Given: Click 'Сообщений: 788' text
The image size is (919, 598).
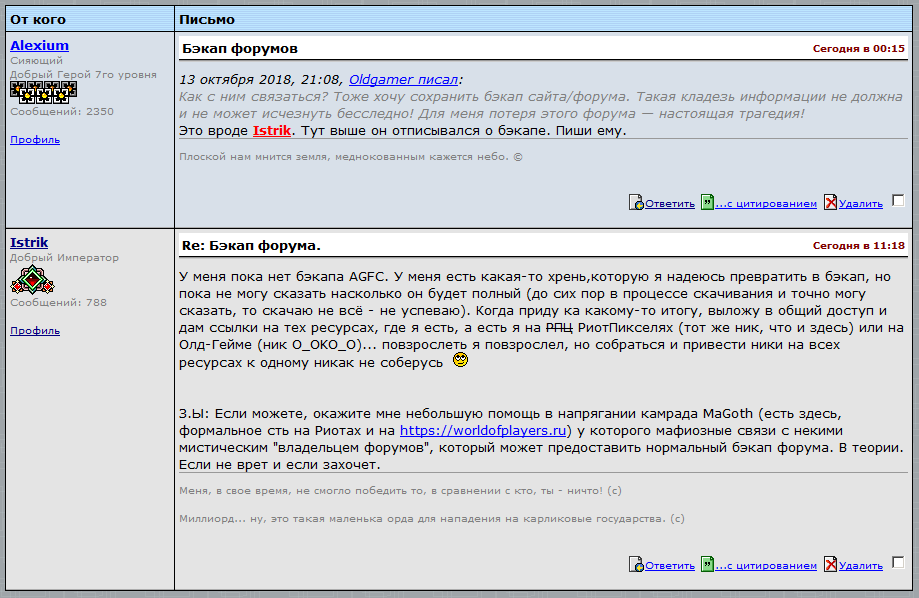Looking at the screenshot, I should 59,303.
